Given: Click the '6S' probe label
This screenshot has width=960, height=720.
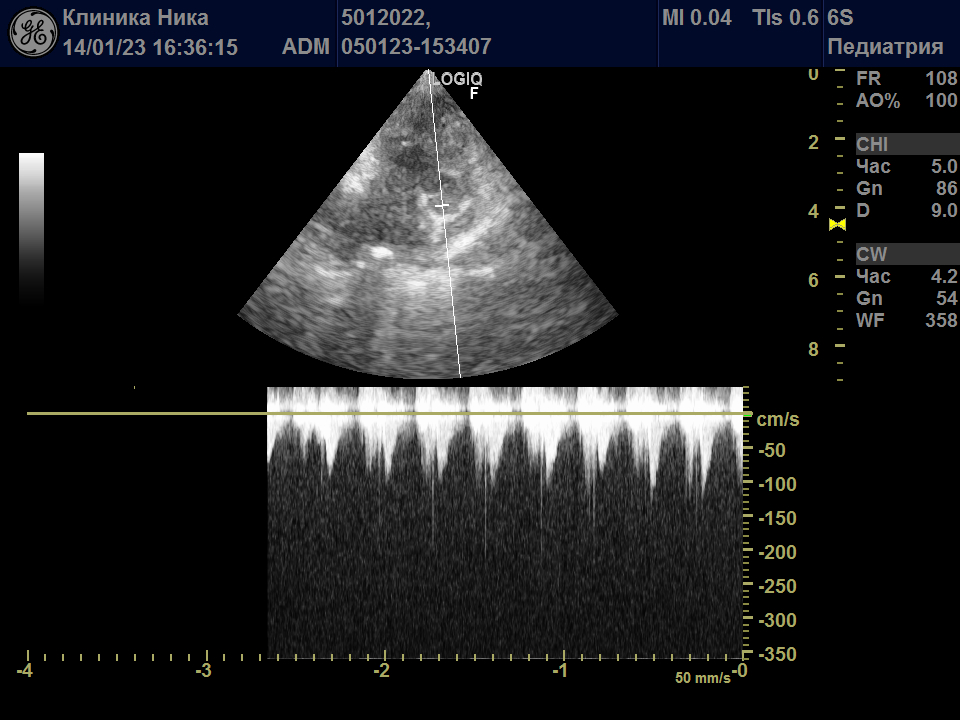Looking at the screenshot, I should click(840, 18).
